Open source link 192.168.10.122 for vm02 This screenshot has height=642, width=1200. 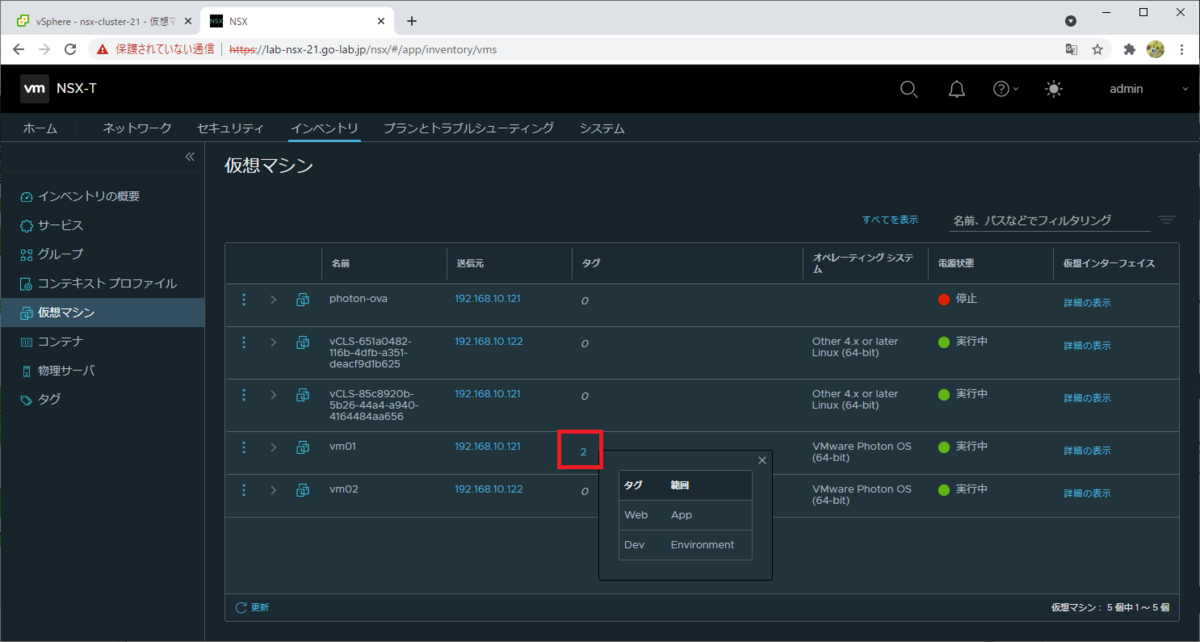488,489
